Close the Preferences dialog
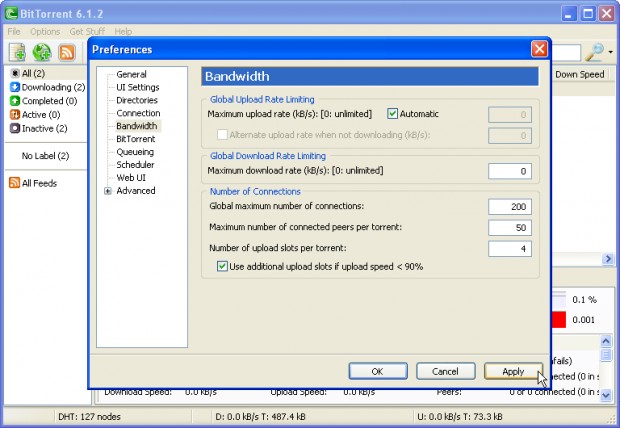The height and width of the screenshot is (428, 620). tap(539, 49)
